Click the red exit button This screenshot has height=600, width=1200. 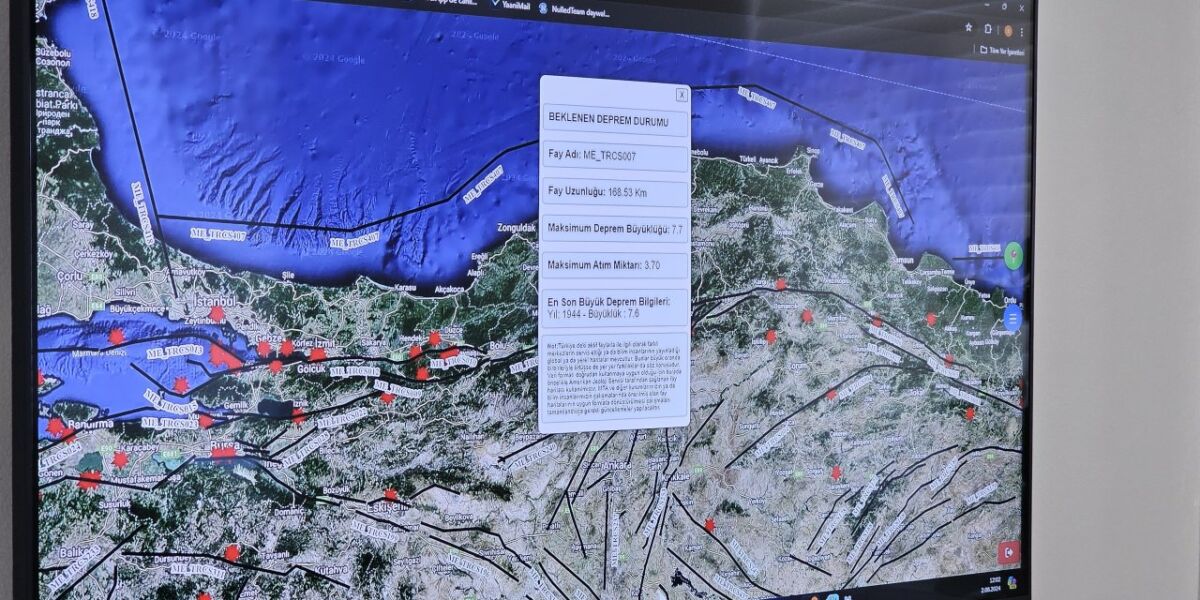point(1008,551)
